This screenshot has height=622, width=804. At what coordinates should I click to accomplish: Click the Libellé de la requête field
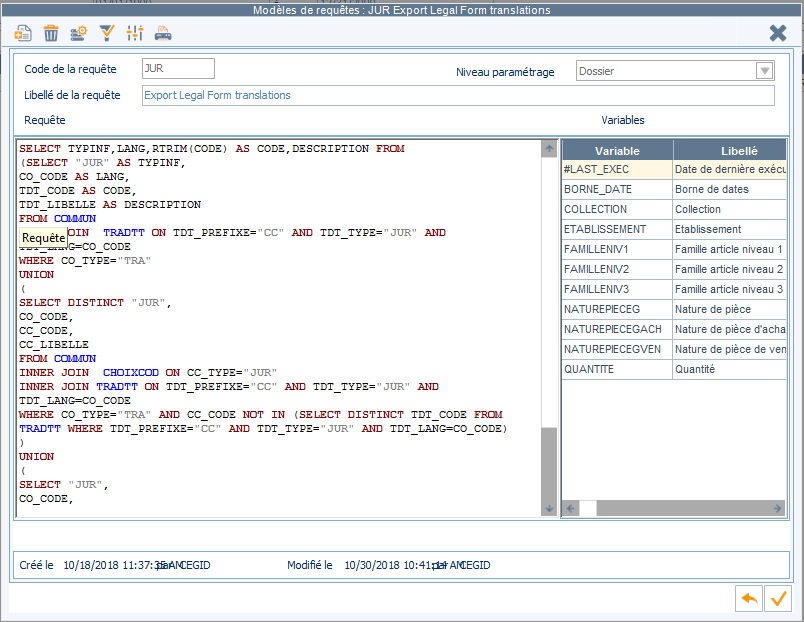pos(458,95)
